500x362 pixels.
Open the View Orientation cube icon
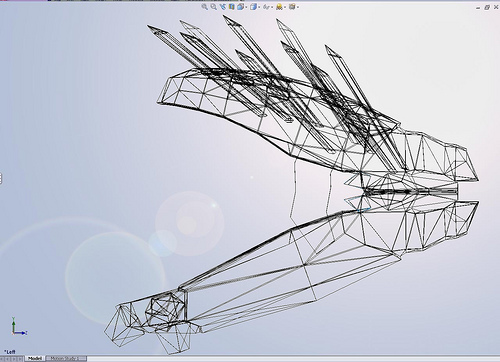pyautogui.click(x=241, y=7)
